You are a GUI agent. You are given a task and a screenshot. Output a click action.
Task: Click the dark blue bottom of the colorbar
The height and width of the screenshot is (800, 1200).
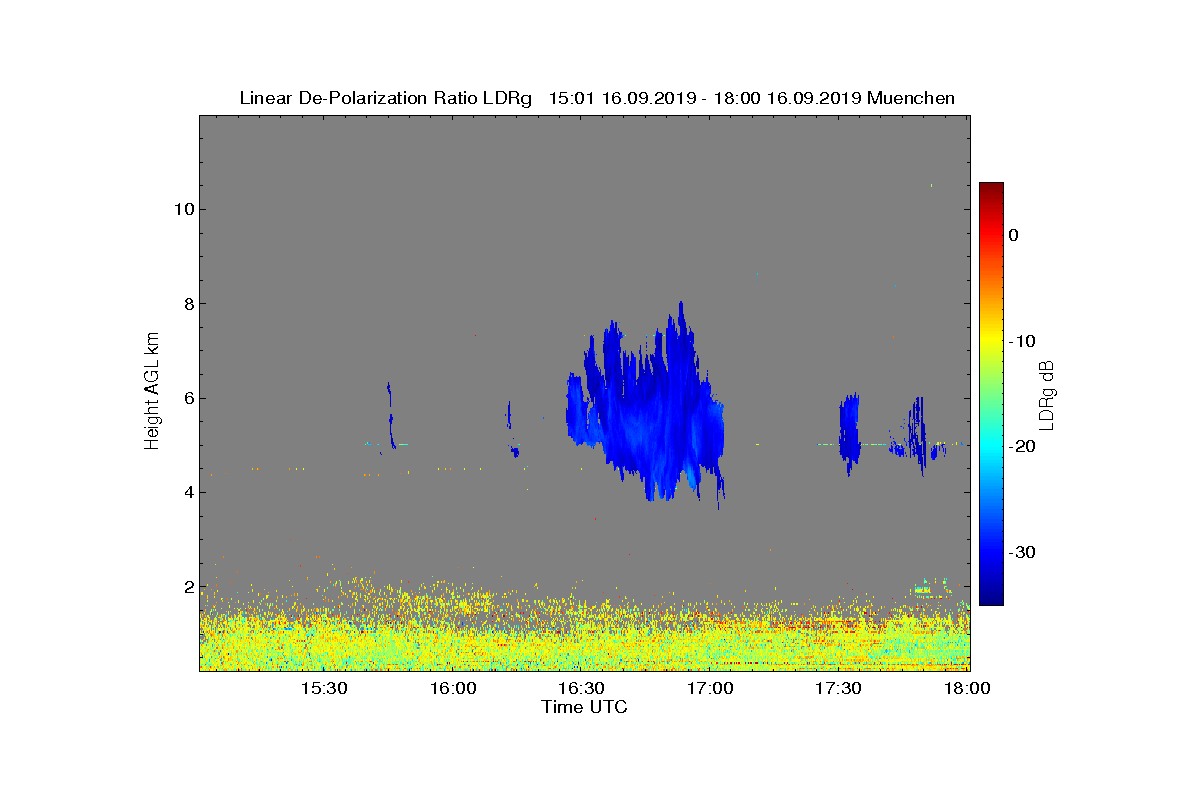(x=991, y=598)
